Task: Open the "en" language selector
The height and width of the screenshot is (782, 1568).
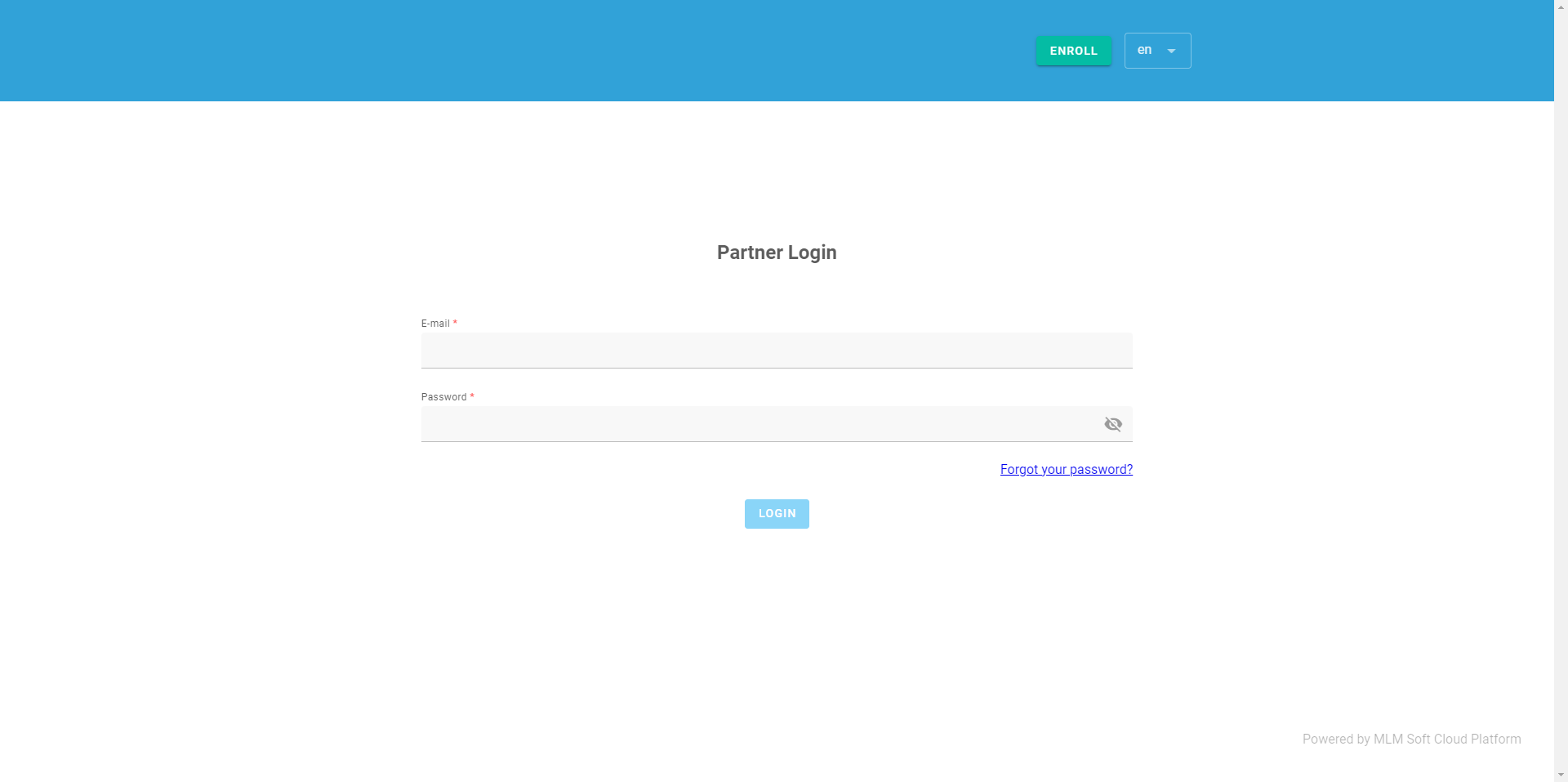Action: (x=1157, y=51)
